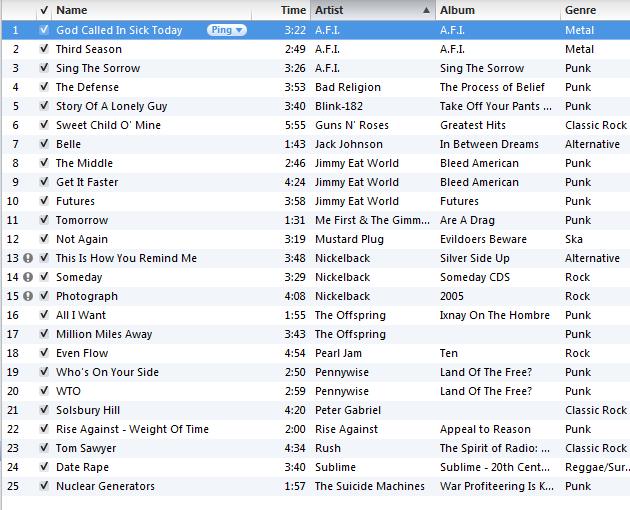Select the song Date Rape
Viewport: 630px width, 510px height.
click(82, 467)
